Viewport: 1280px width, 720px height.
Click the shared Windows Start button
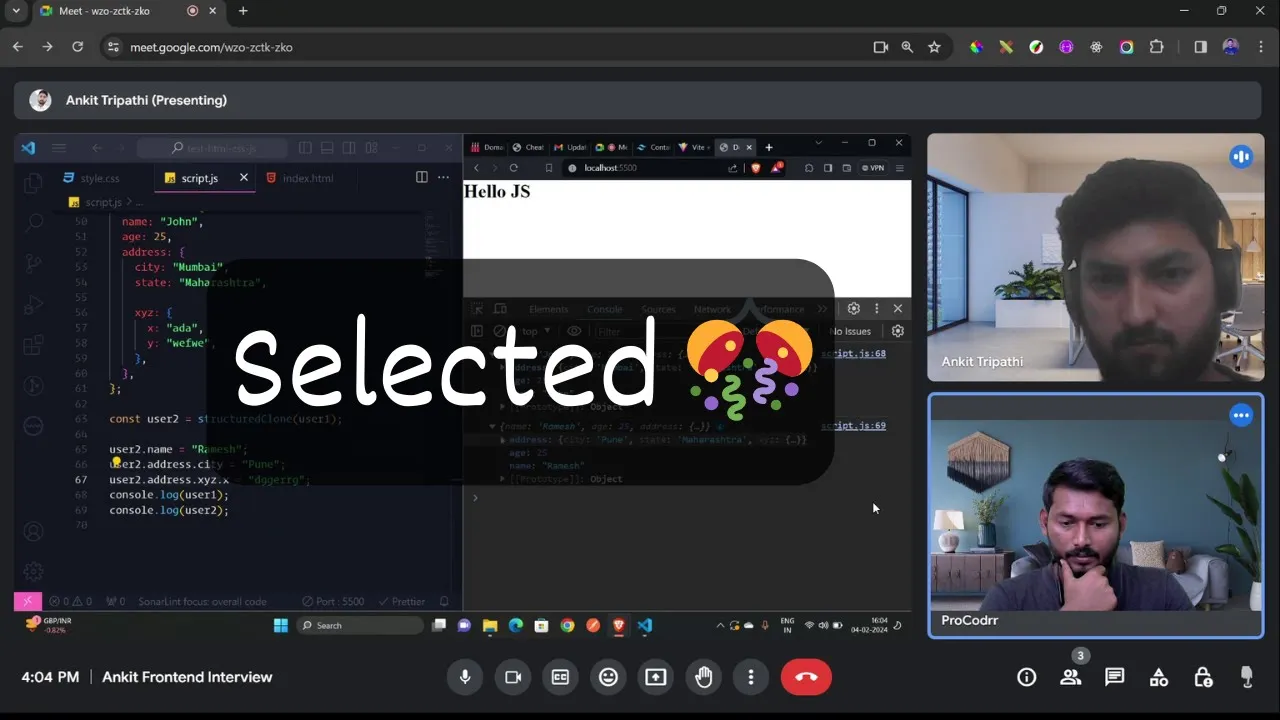coord(281,626)
